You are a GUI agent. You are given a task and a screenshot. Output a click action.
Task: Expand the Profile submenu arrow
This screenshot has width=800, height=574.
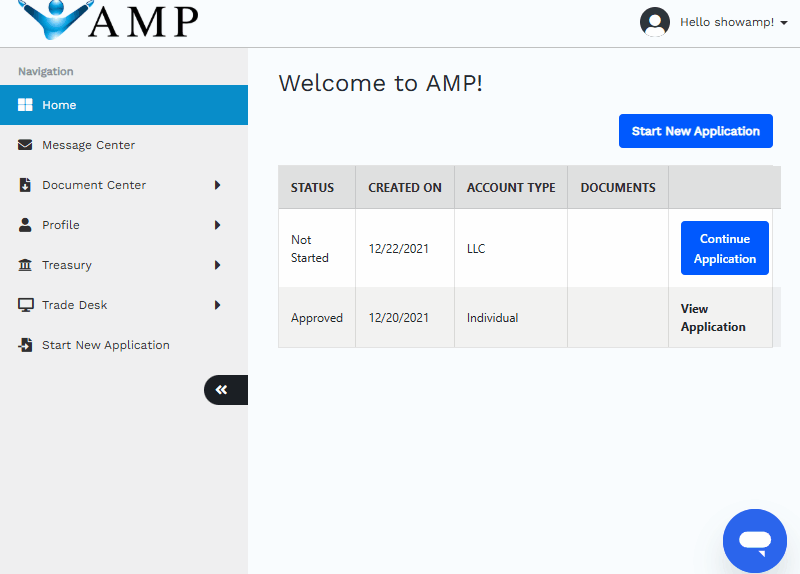click(217, 225)
